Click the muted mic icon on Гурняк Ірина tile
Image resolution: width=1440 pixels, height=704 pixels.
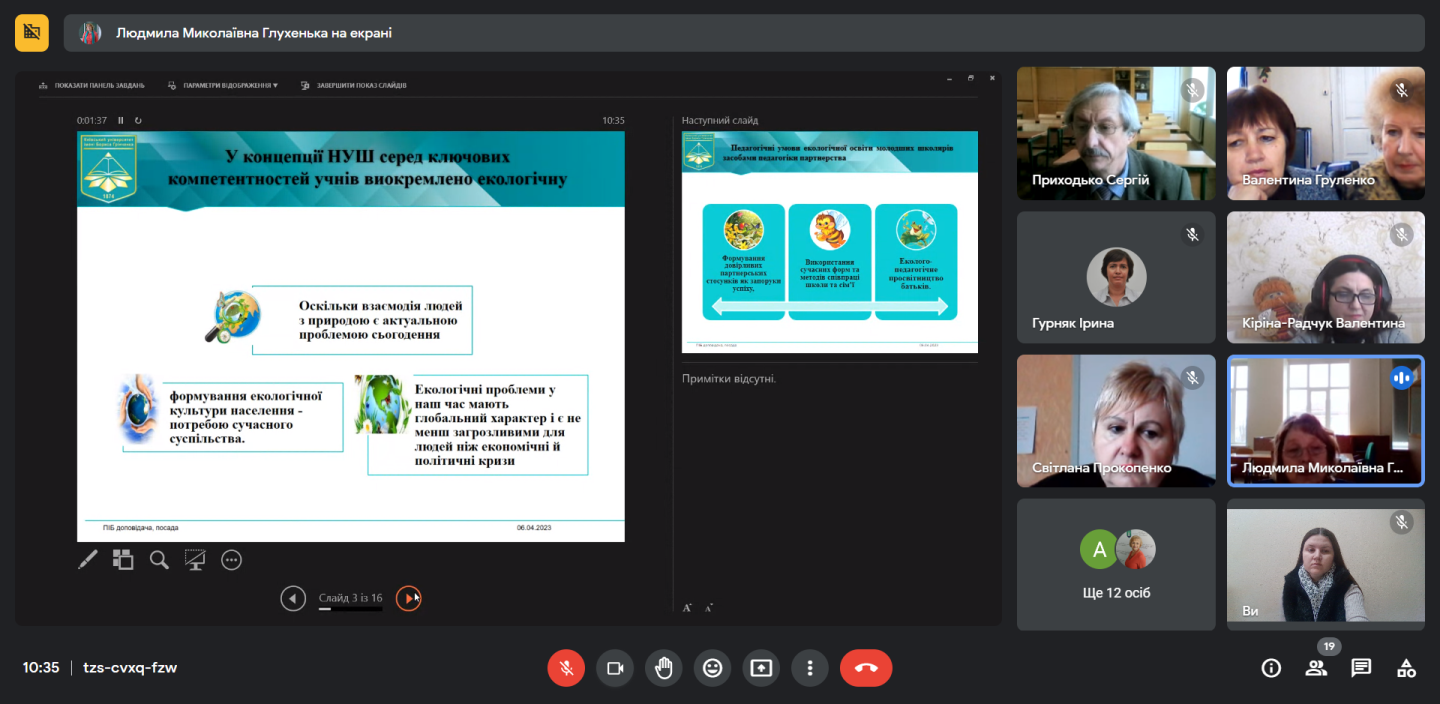(x=1192, y=234)
